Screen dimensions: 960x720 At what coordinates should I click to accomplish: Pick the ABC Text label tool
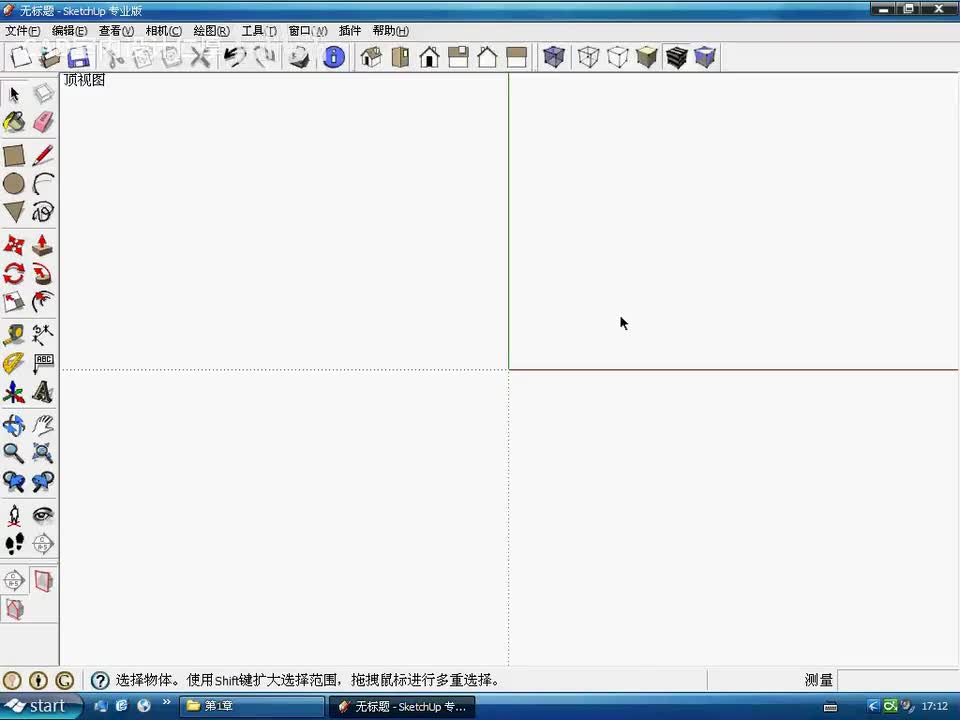coord(43,363)
